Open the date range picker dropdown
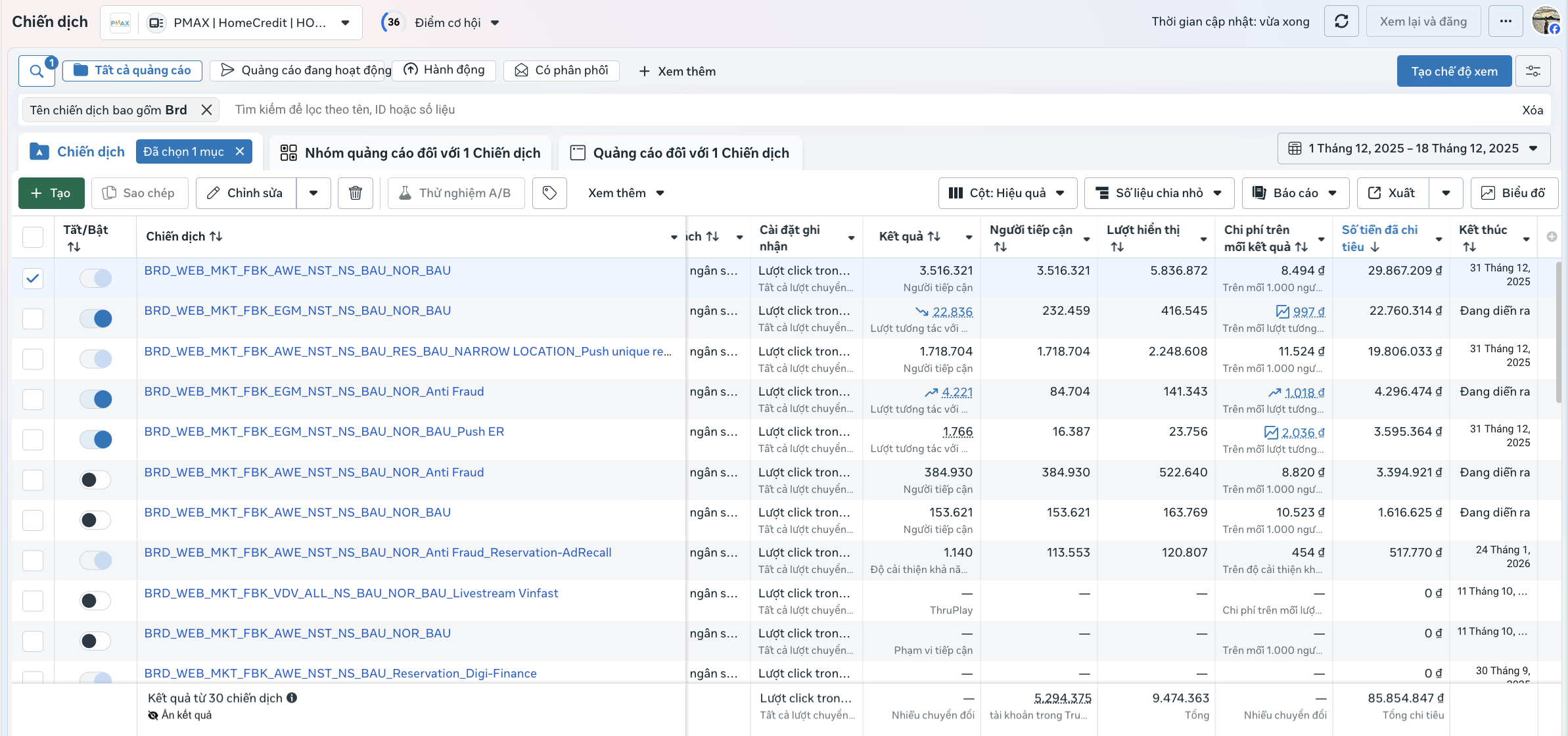1568x736 pixels. coord(1414,149)
